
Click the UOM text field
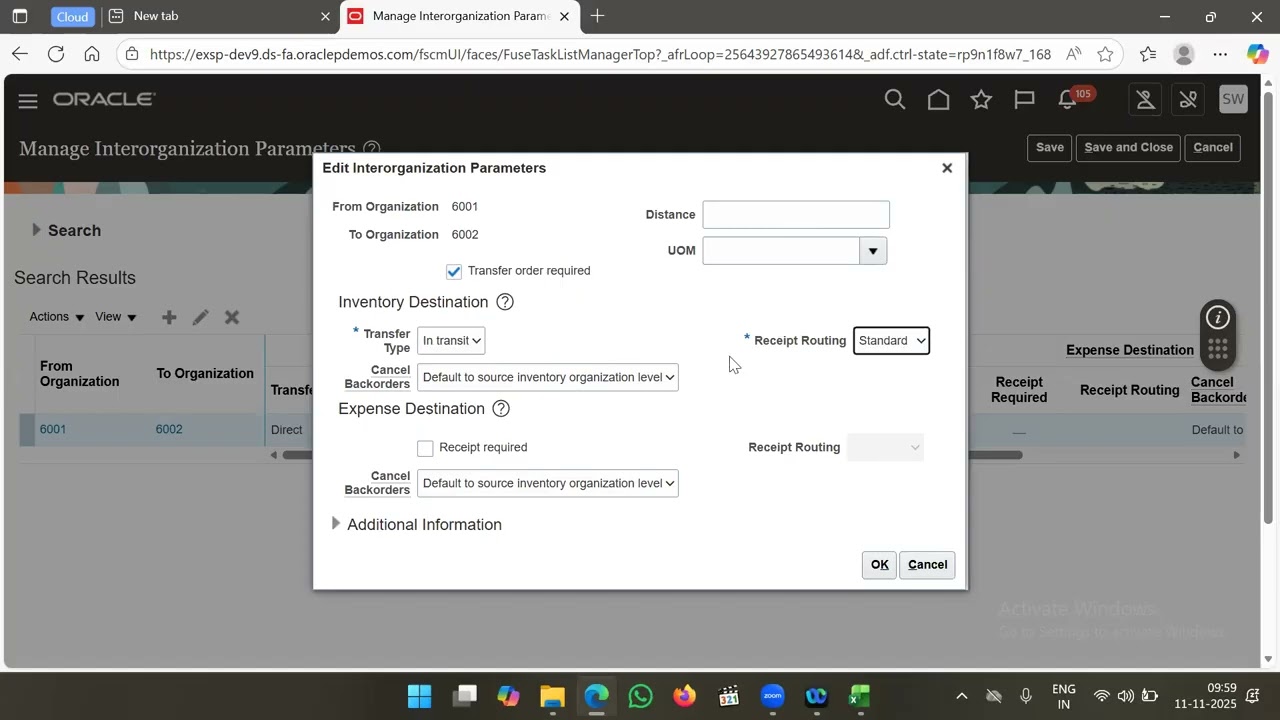[x=781, y=251]
